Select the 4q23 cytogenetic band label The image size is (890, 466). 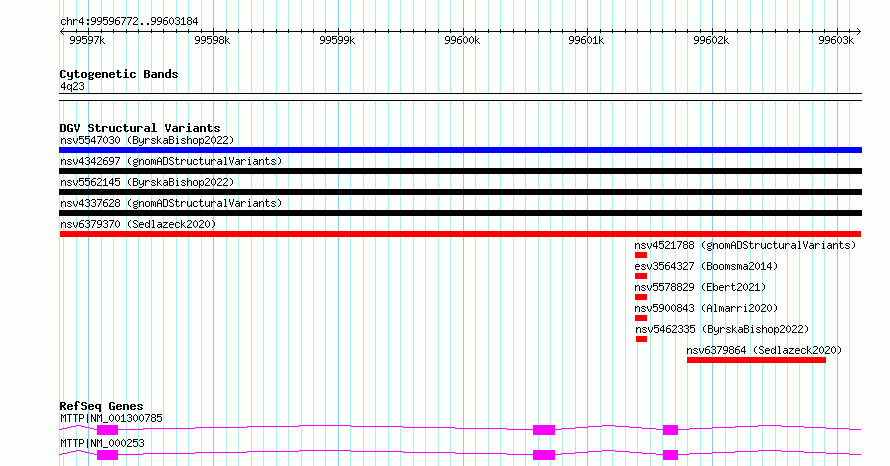click(x=72, y=86)
